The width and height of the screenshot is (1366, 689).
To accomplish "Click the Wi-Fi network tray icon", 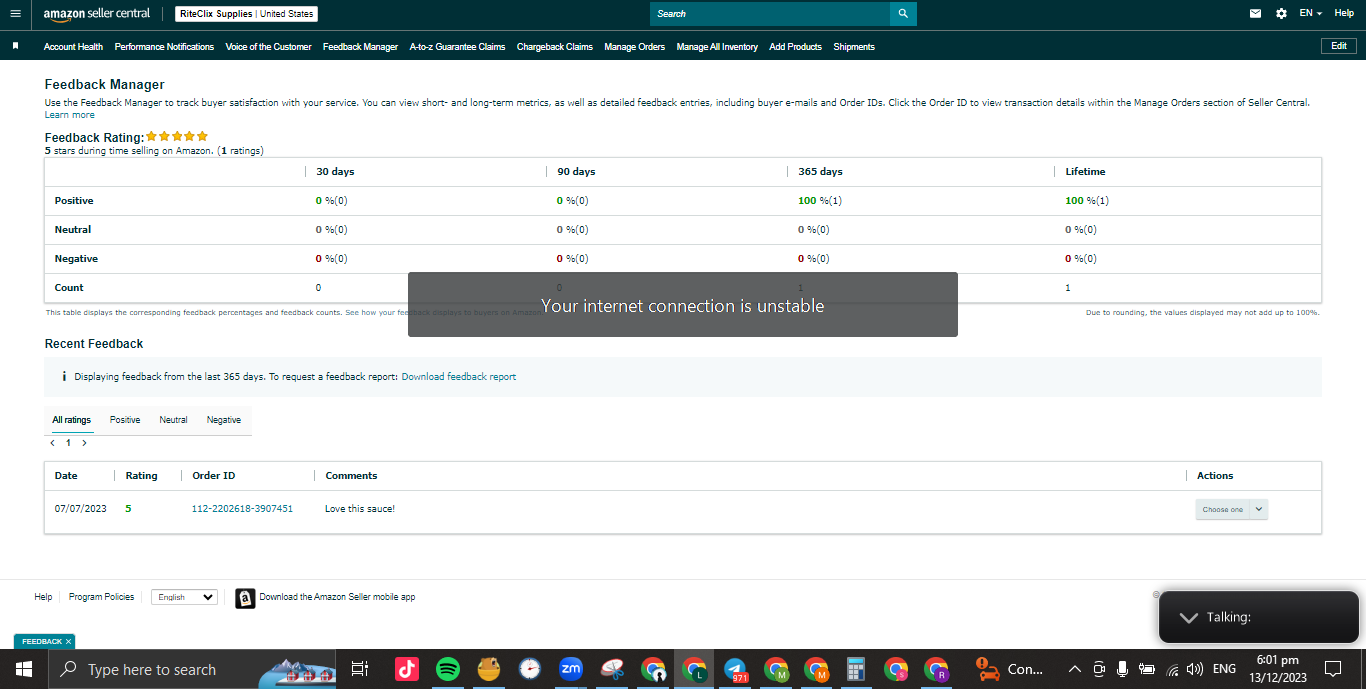I will tap(1172, 669).
